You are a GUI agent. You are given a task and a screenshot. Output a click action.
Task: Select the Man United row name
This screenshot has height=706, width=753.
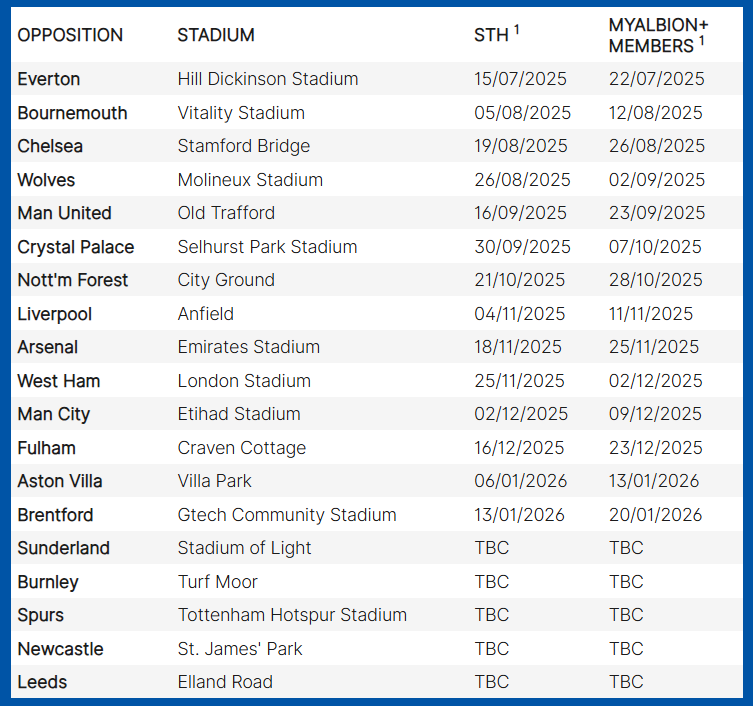pyautogui.click(x=65, y=213)
